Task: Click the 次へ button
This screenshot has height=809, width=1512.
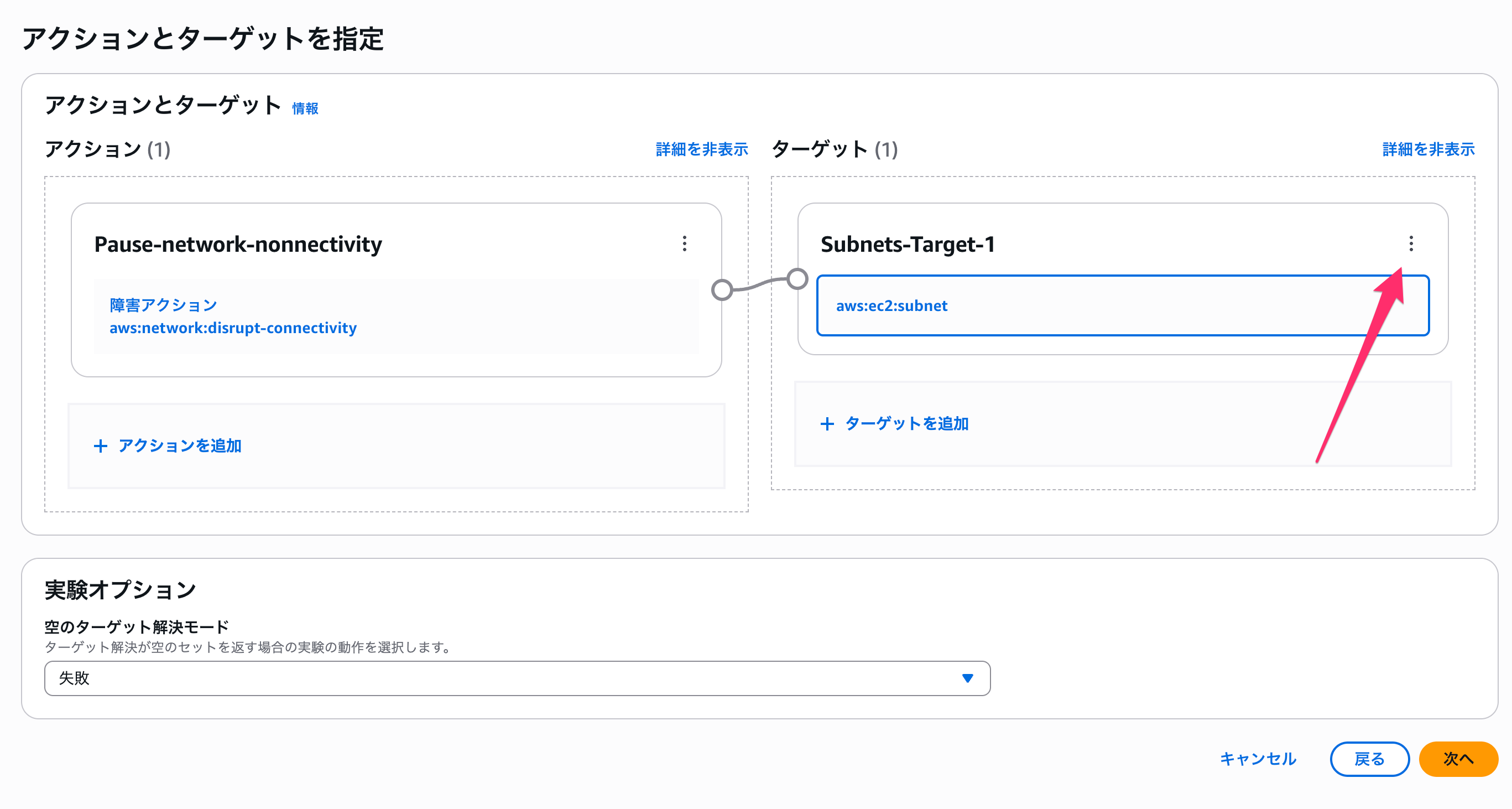Action: (x=1458, y=759)
